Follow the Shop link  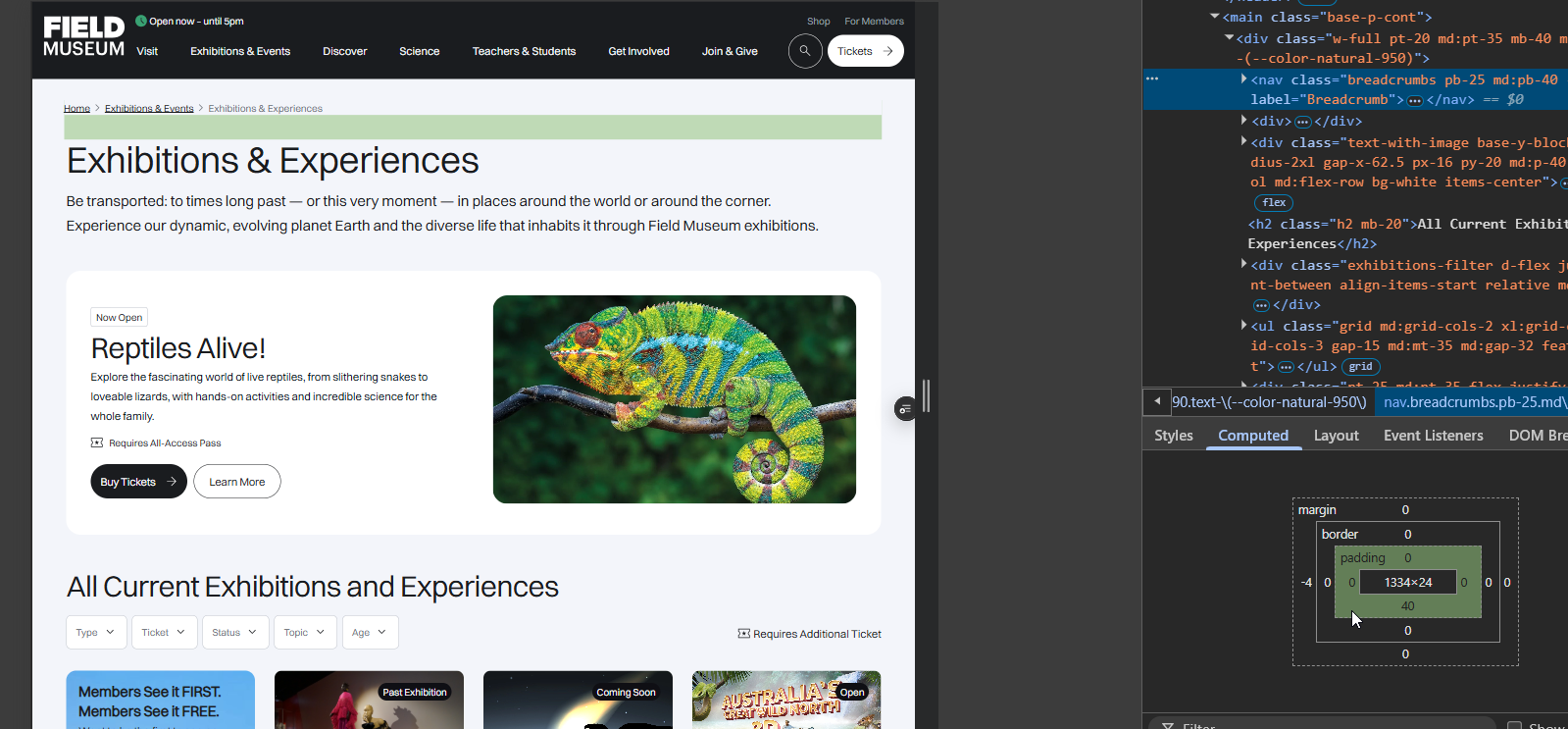tap(819, 21)
